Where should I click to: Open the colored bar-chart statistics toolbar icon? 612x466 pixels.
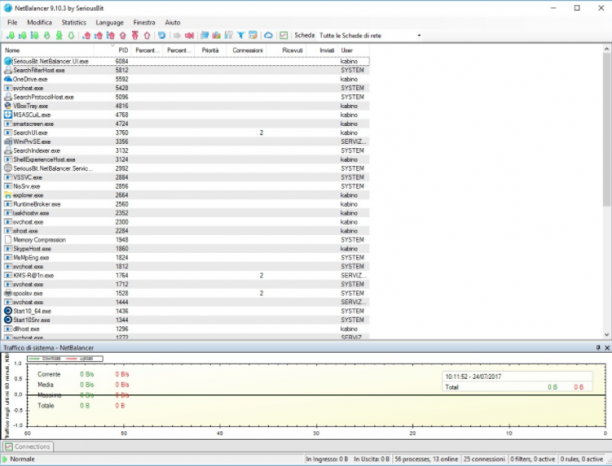(x=216, y=36)
